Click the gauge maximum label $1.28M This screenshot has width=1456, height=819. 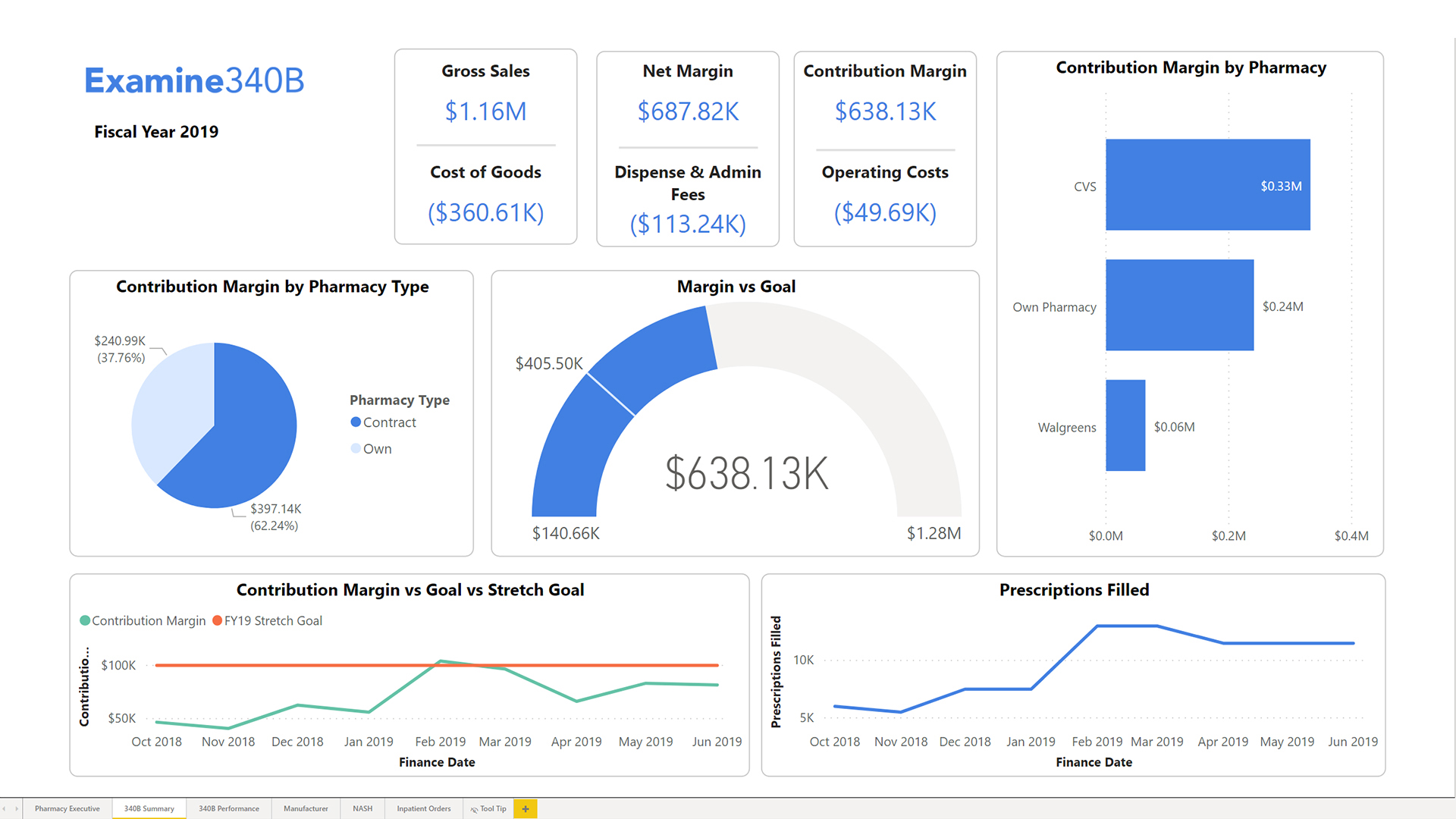point(934,533)
